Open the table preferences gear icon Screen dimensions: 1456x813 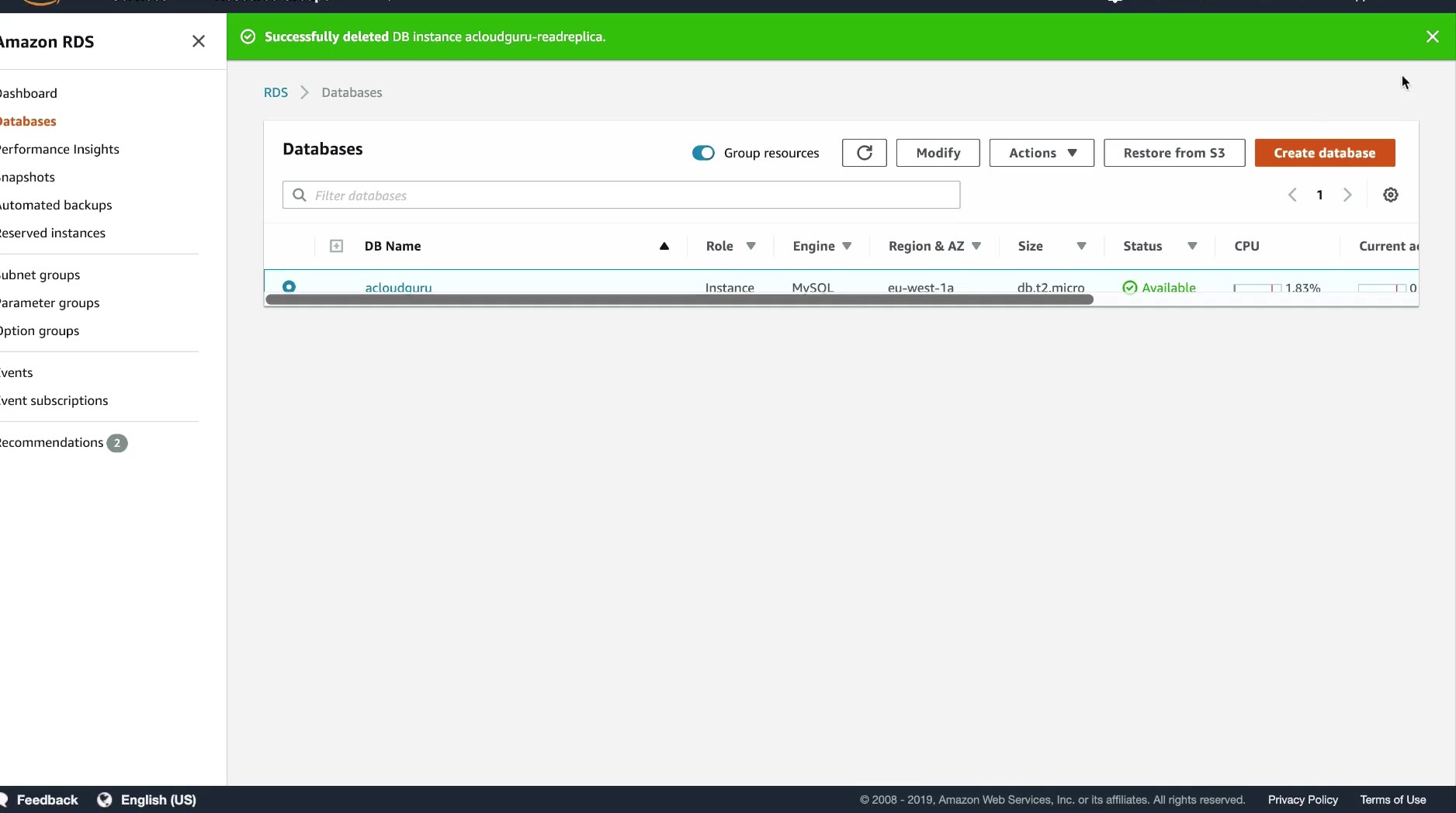coord(1391,195)
